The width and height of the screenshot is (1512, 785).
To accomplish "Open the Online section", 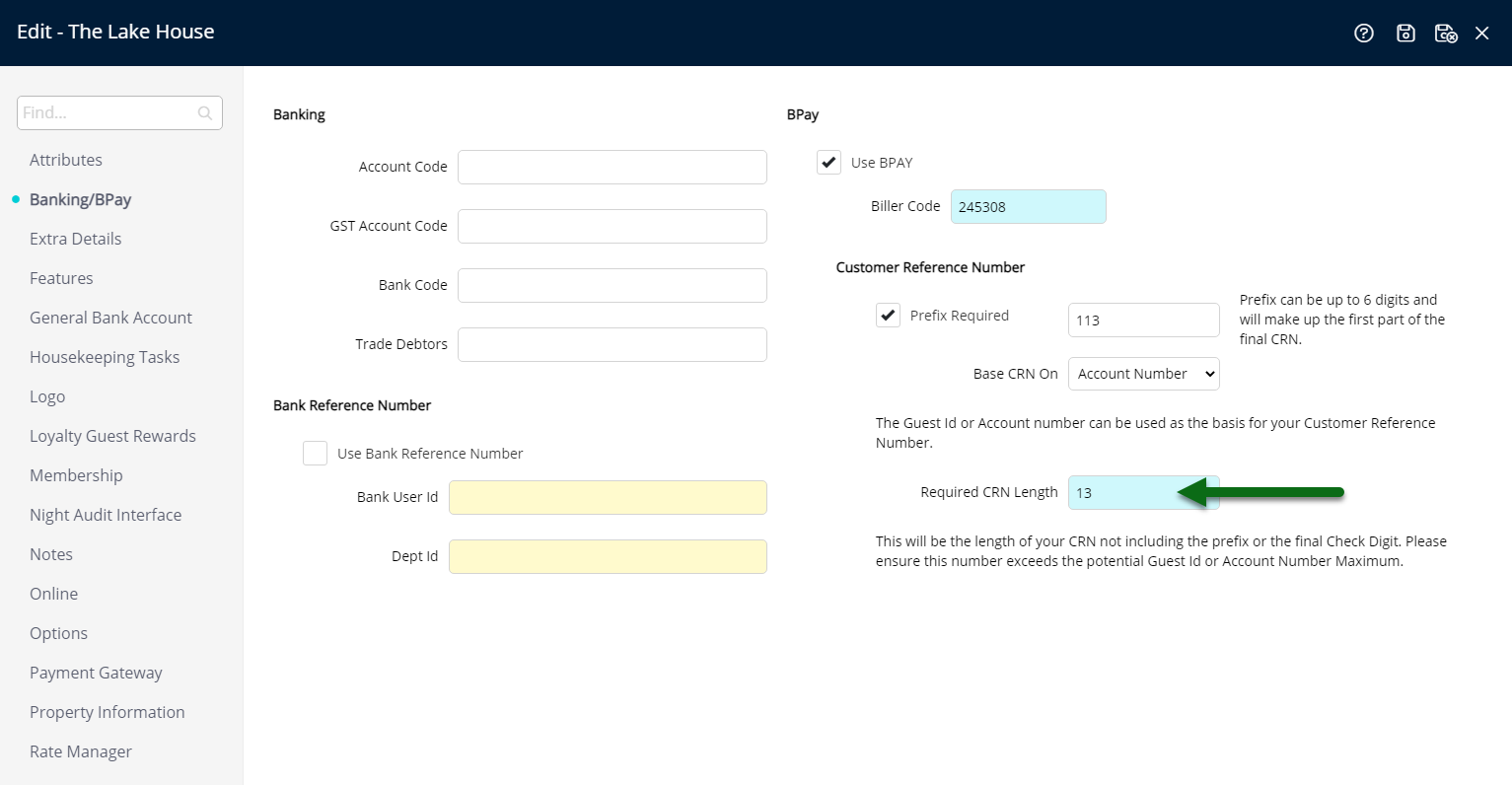I will [x=53, y=594].
